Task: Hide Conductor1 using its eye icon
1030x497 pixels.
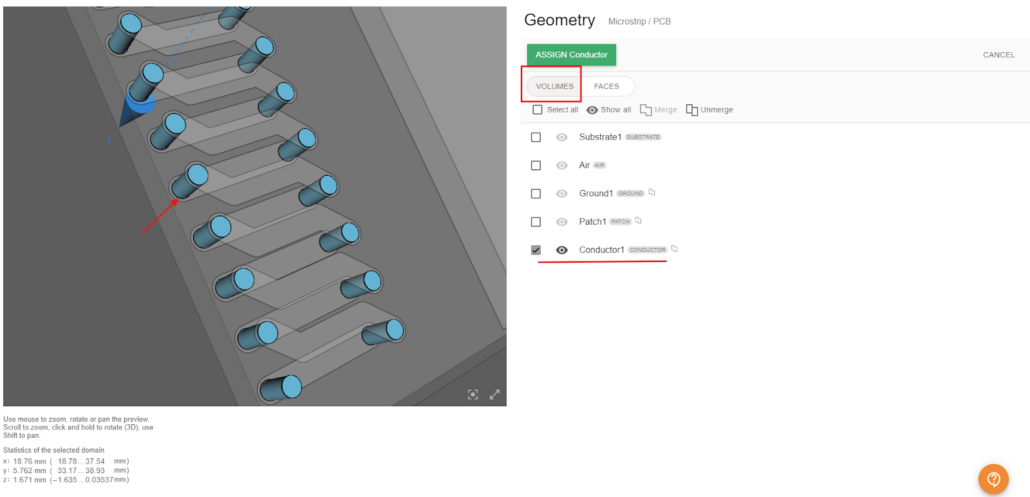Action: 562,250
